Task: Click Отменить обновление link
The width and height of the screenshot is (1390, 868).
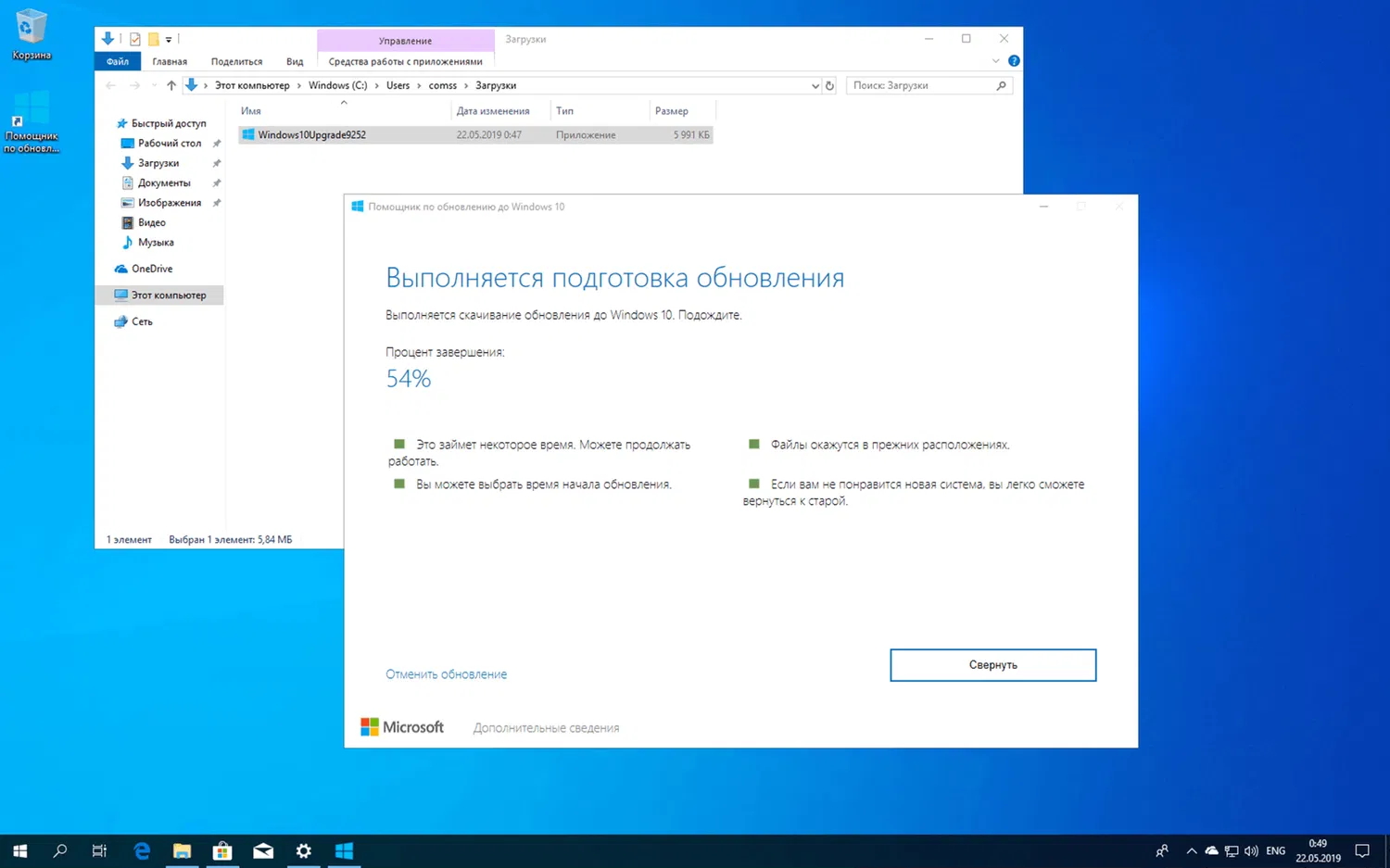Action: 446,674
